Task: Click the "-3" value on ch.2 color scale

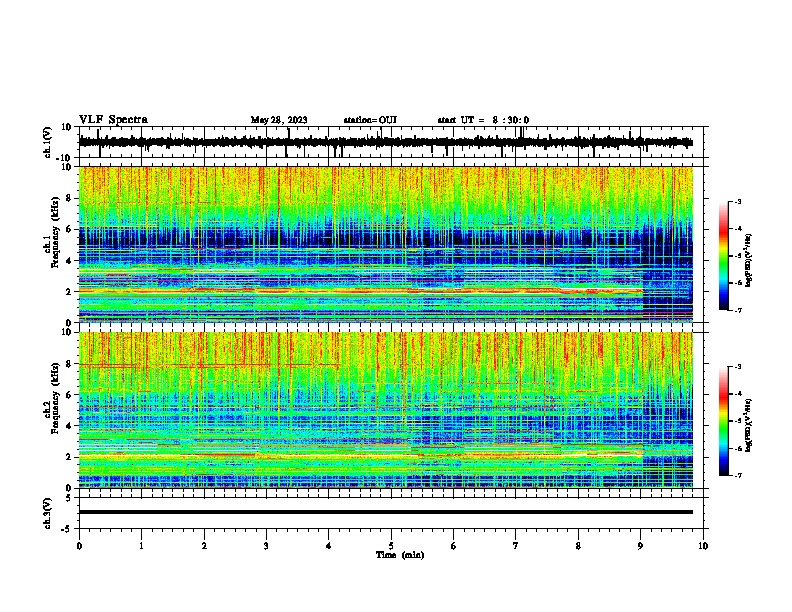Action: point(737,367)
